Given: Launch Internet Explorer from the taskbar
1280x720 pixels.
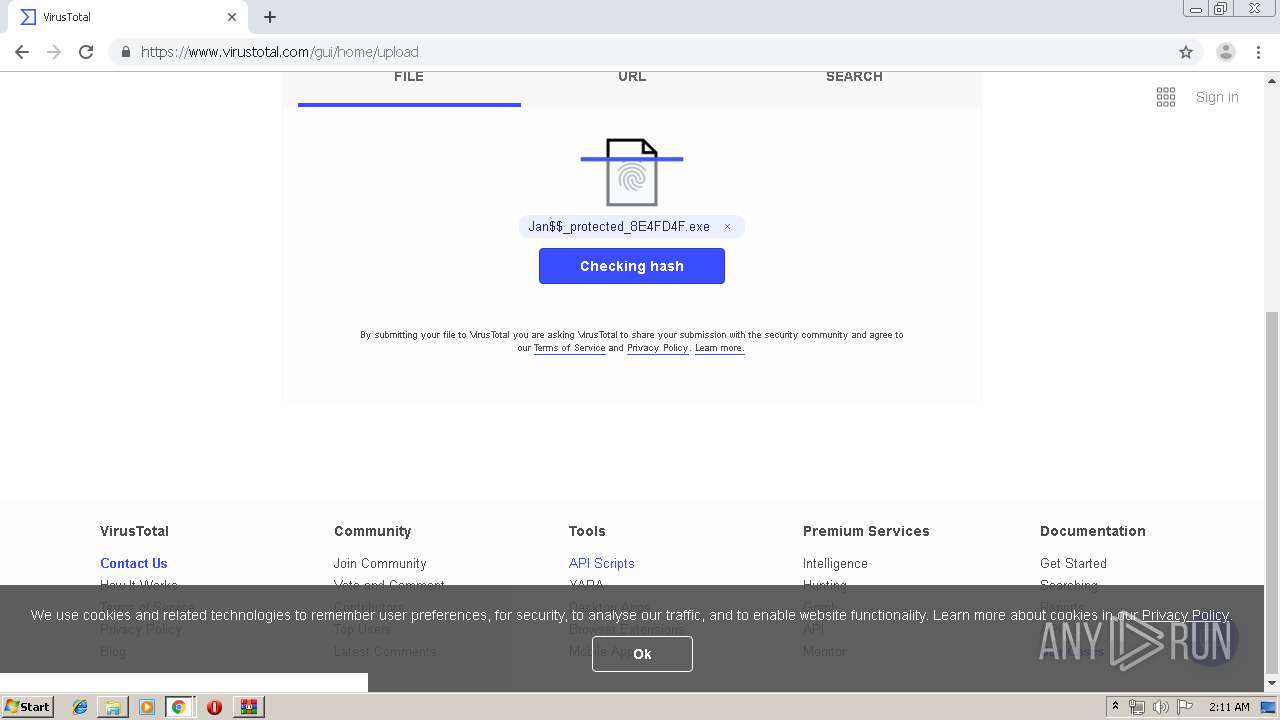Looking at the screenshot, I should coord(80,707).
